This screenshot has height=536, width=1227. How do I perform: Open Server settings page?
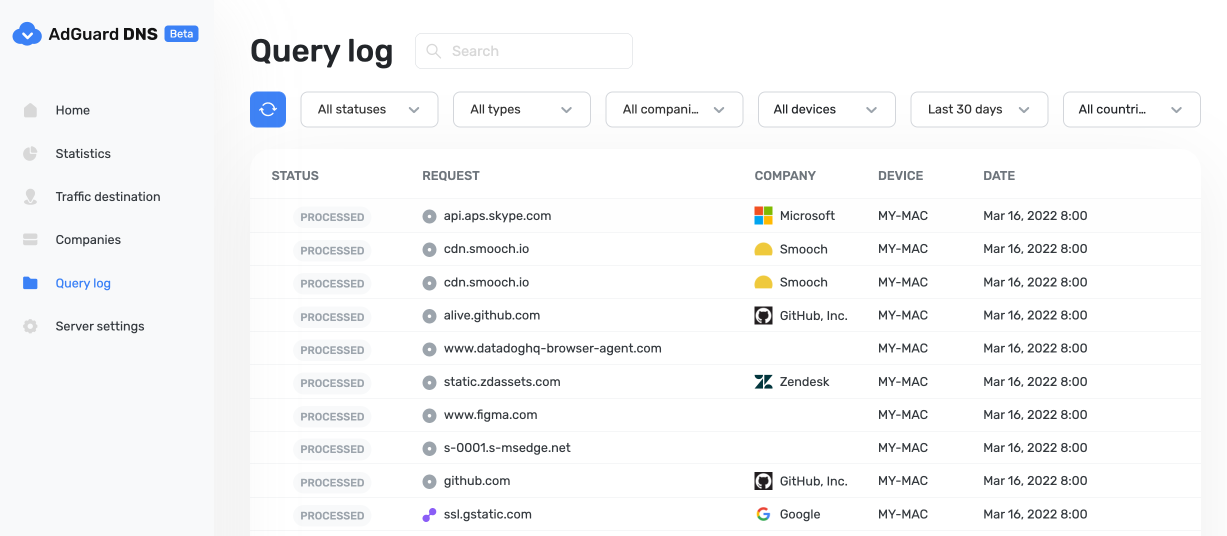[100, 326]
